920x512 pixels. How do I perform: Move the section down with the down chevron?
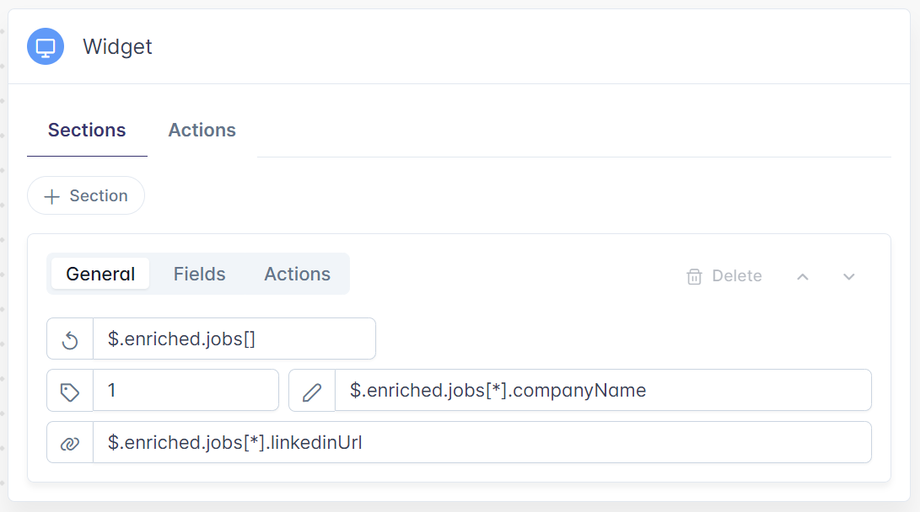pos(849,276)
